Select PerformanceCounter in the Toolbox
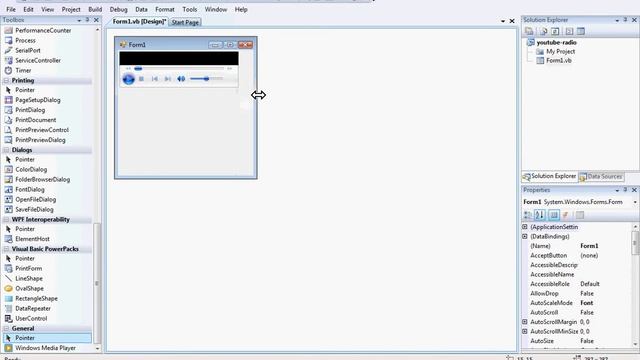640x360 pixels. [x=43, y=31]
